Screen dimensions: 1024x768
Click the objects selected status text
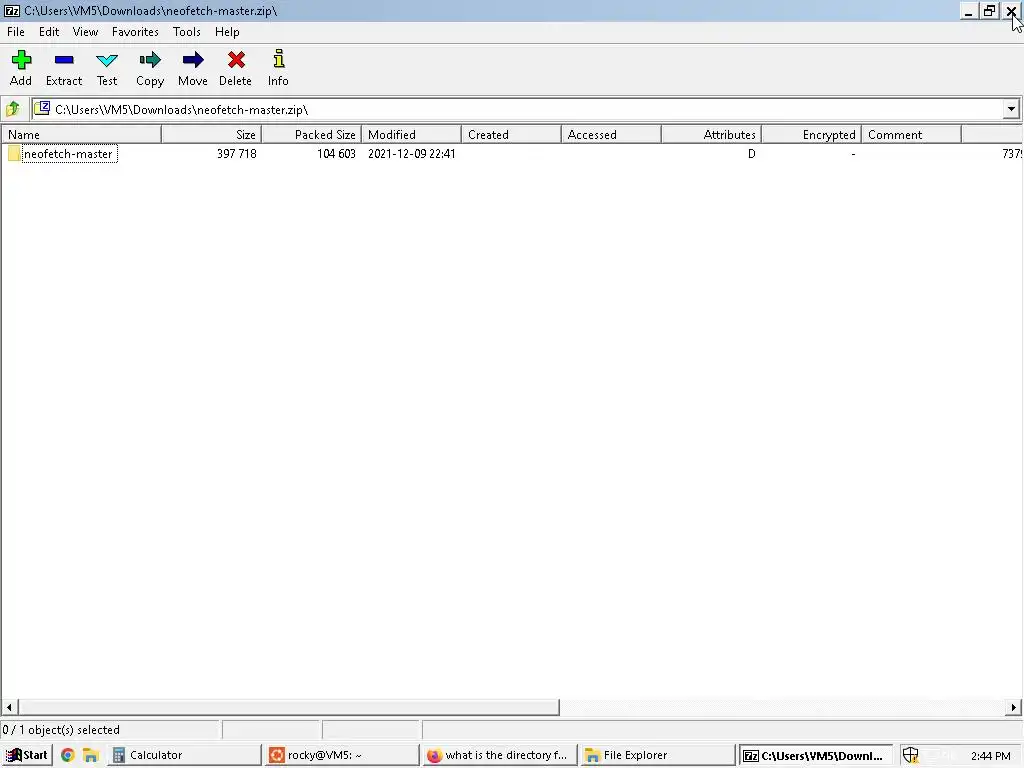point(61,730)
